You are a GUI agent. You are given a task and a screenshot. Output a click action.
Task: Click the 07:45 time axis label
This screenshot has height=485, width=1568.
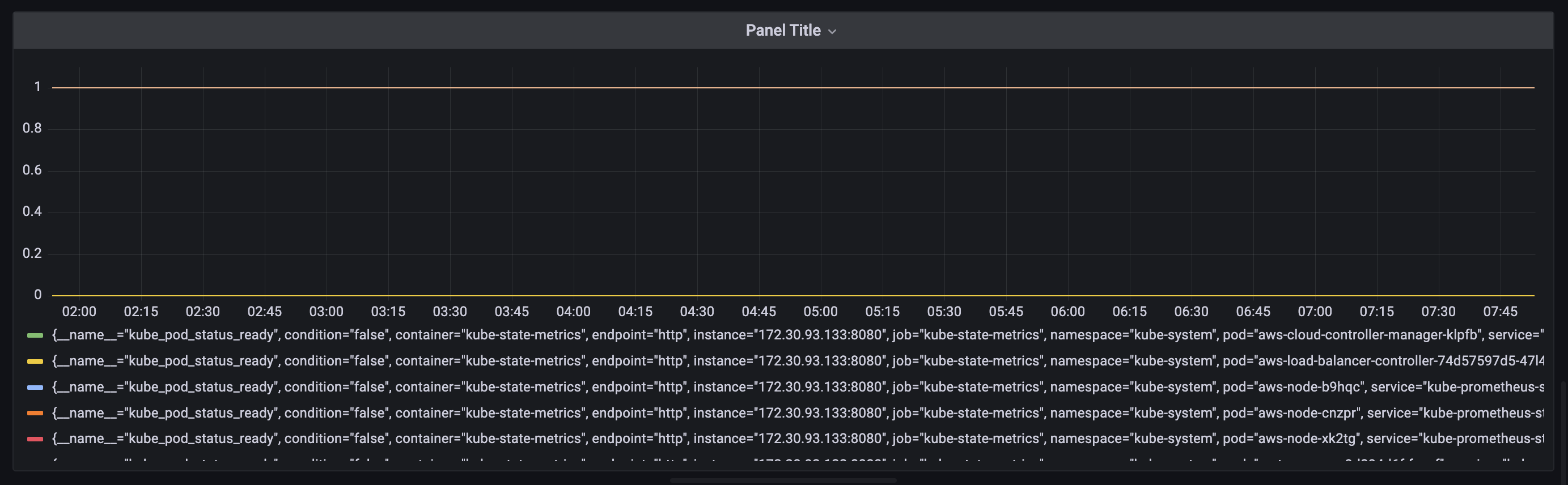click(x=1500, y=312)
